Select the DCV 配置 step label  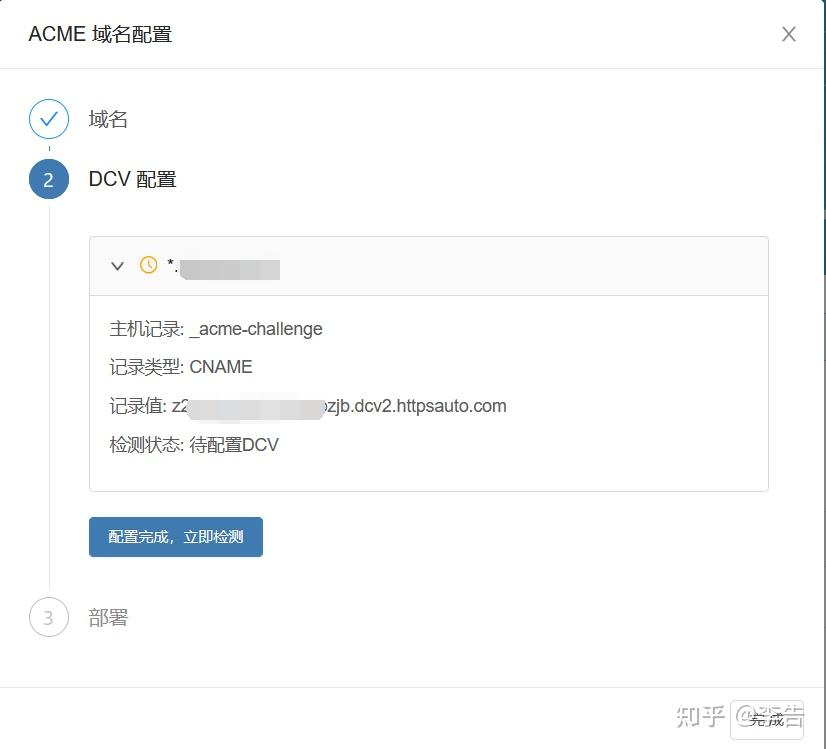click(132, 179)
